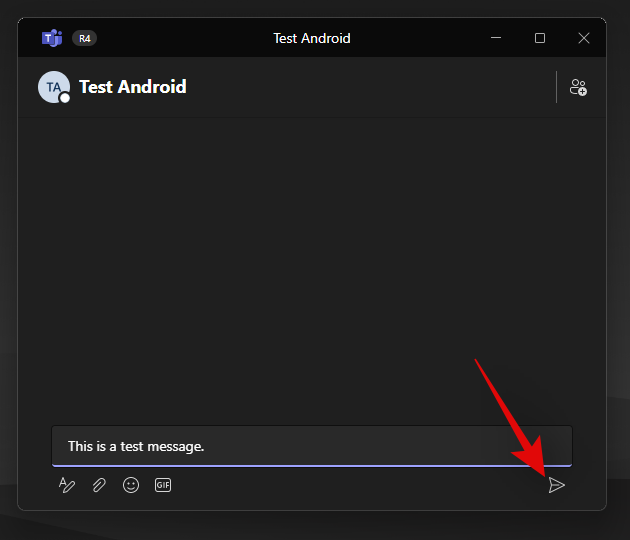Image resolution: width=630 pixels, height=540 pixels.
Task: Close the Test Android chat window
Action: click(x=584, y=38)
